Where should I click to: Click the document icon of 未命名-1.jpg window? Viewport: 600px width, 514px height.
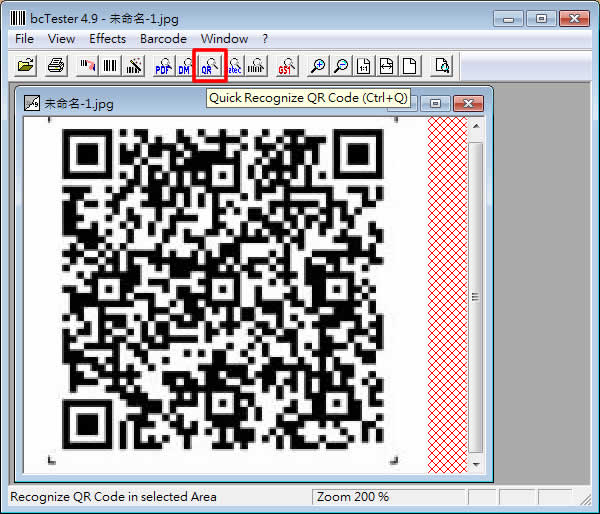tap(32, 103)
